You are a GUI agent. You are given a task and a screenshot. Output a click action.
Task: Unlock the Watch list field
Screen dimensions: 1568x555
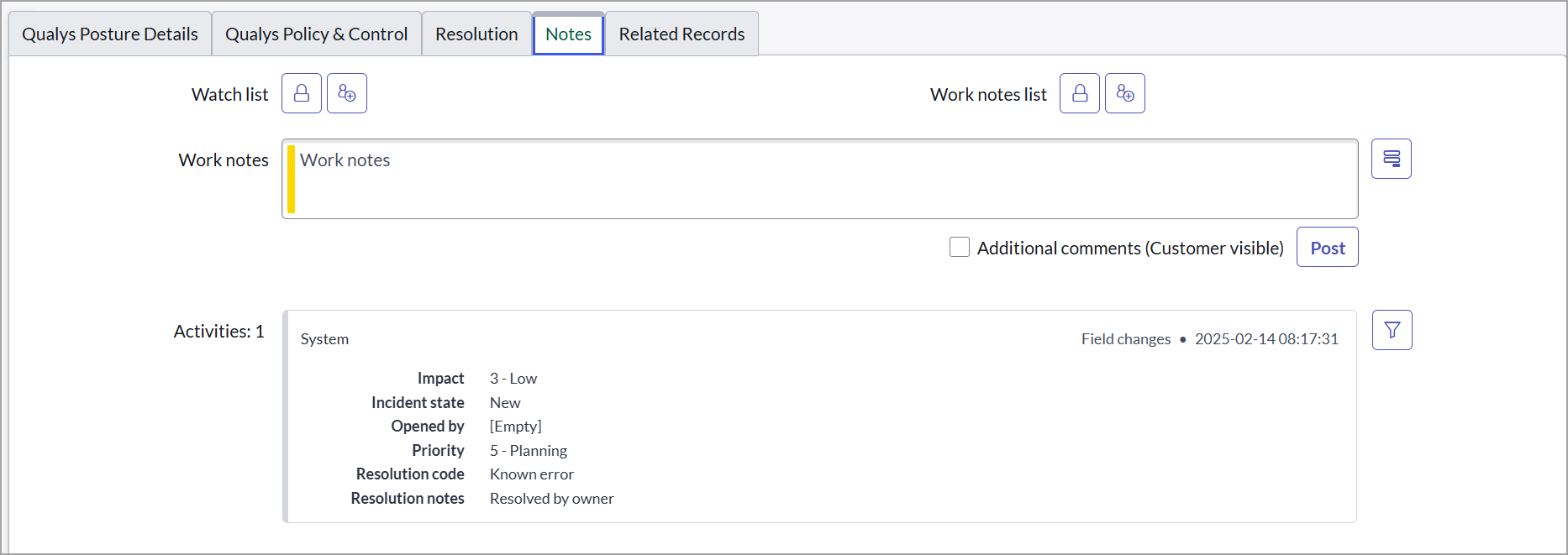point(302,93)
